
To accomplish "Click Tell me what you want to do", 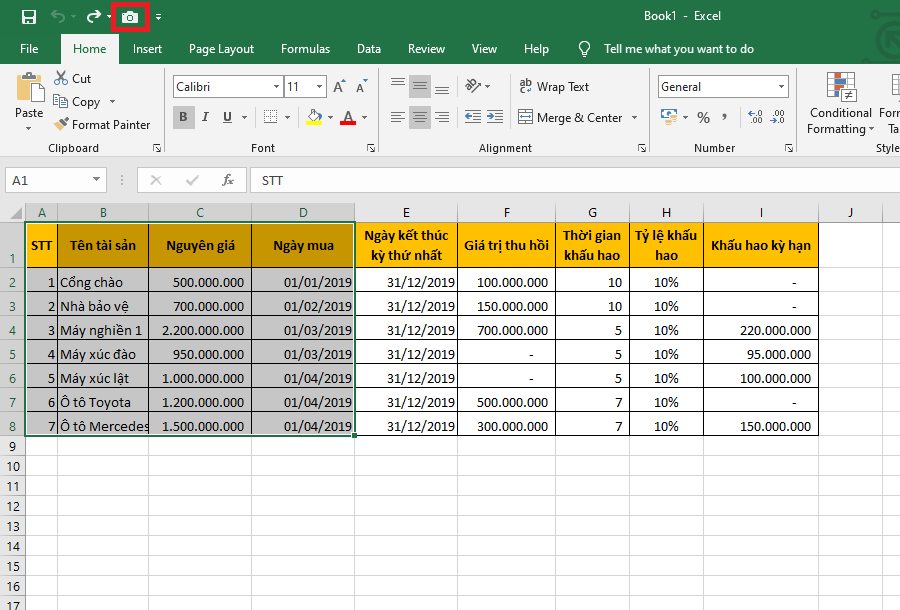I will tap(678, 49).
